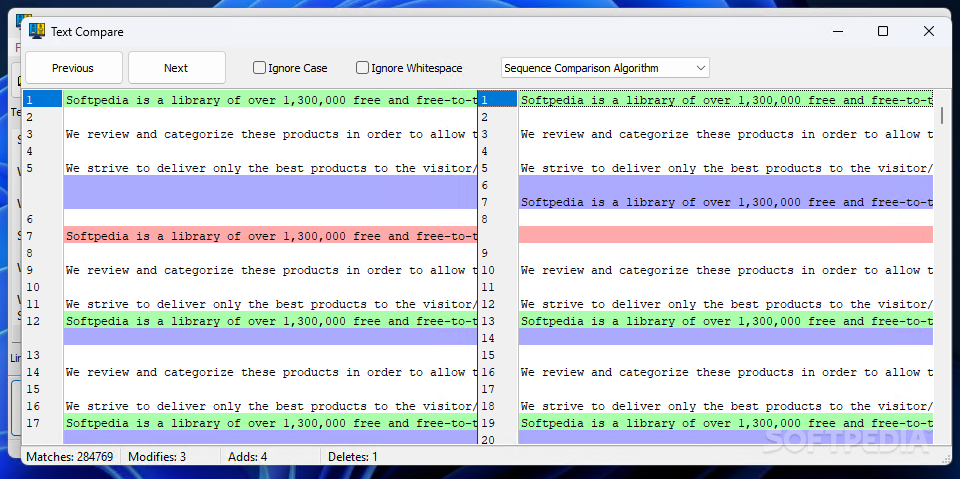The image size is (960, 479).
Task: Click right pane line 19 green text
Action: pos(726,423)
